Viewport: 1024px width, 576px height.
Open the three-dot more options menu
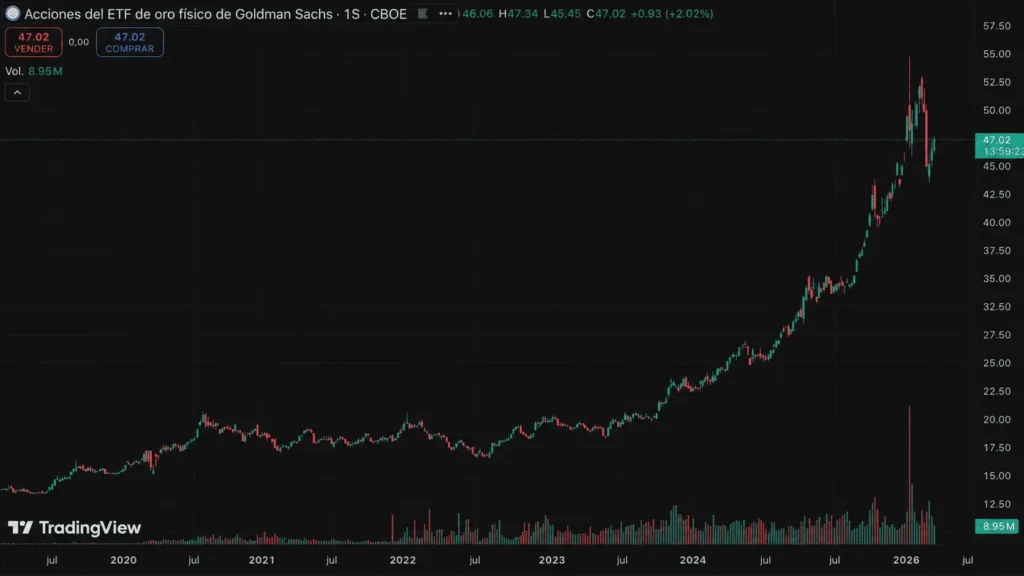[x=445, y=14]
